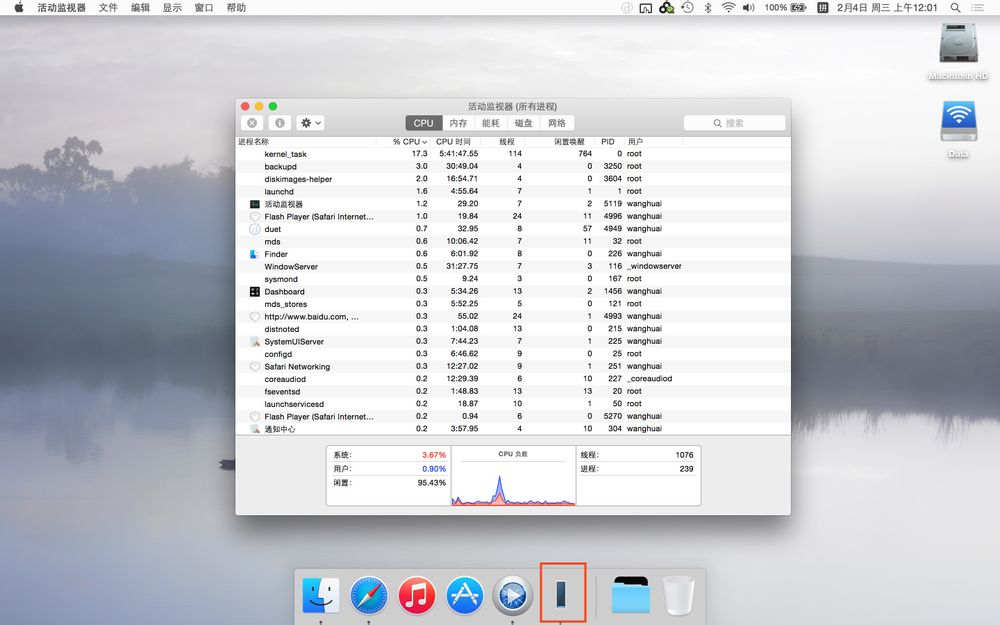The image size is (1000, 625).
Task: Open the App Store Dock icon
Action: 465,595
